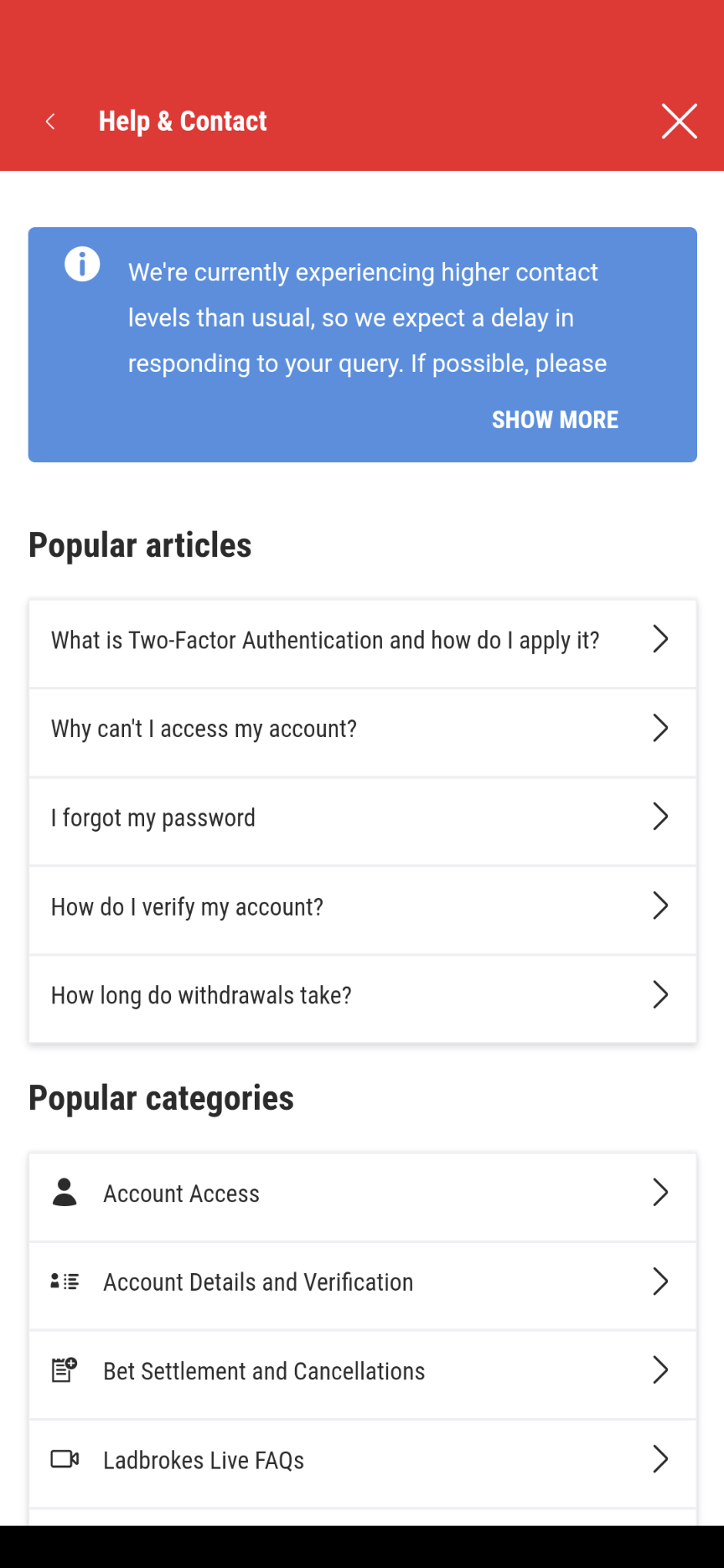Open the "I forgot my password" article
The height and width of the screenshot is (1568, 724).
coord(153,818)
